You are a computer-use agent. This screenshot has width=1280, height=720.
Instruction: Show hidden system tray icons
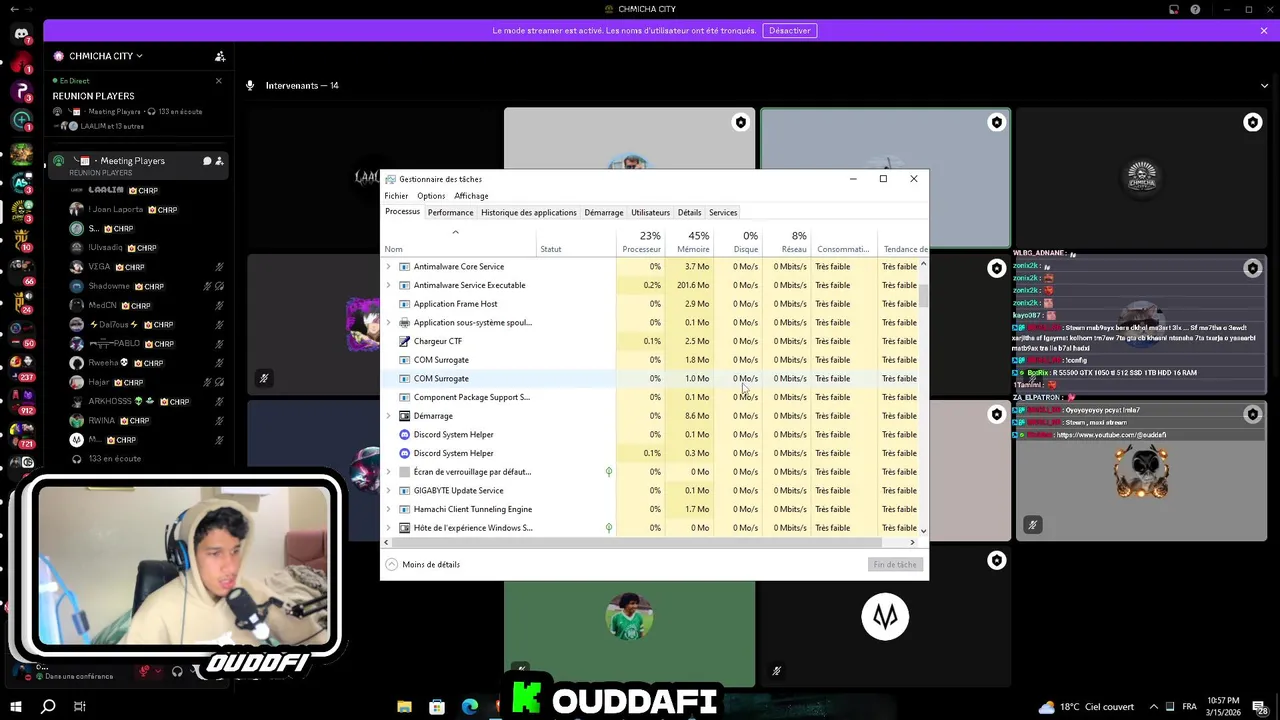[1154, 707]
